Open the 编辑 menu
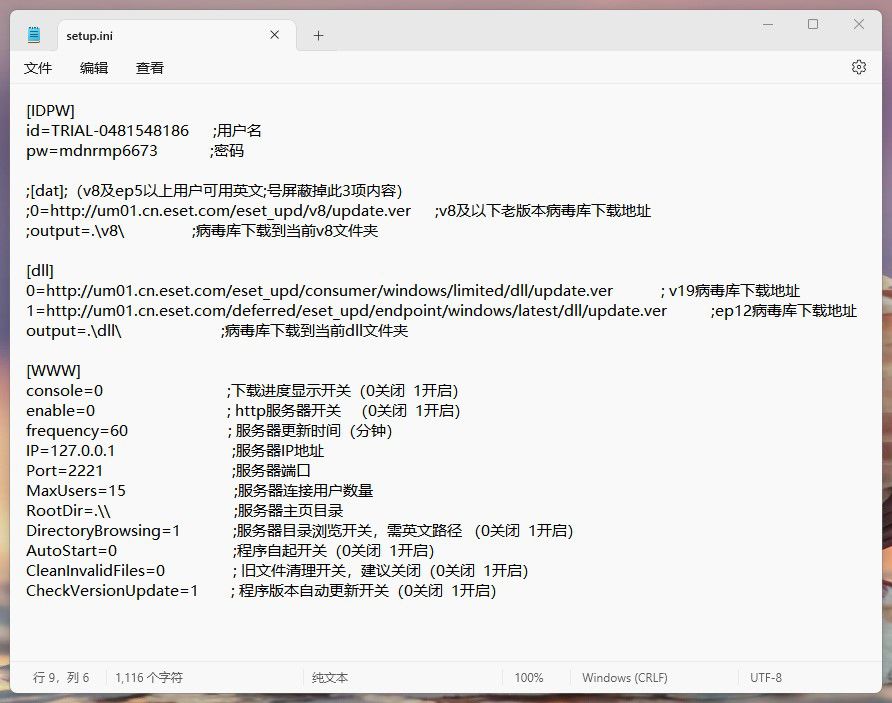The width and height of the screenshot is (892, 703). coord(94,68)
